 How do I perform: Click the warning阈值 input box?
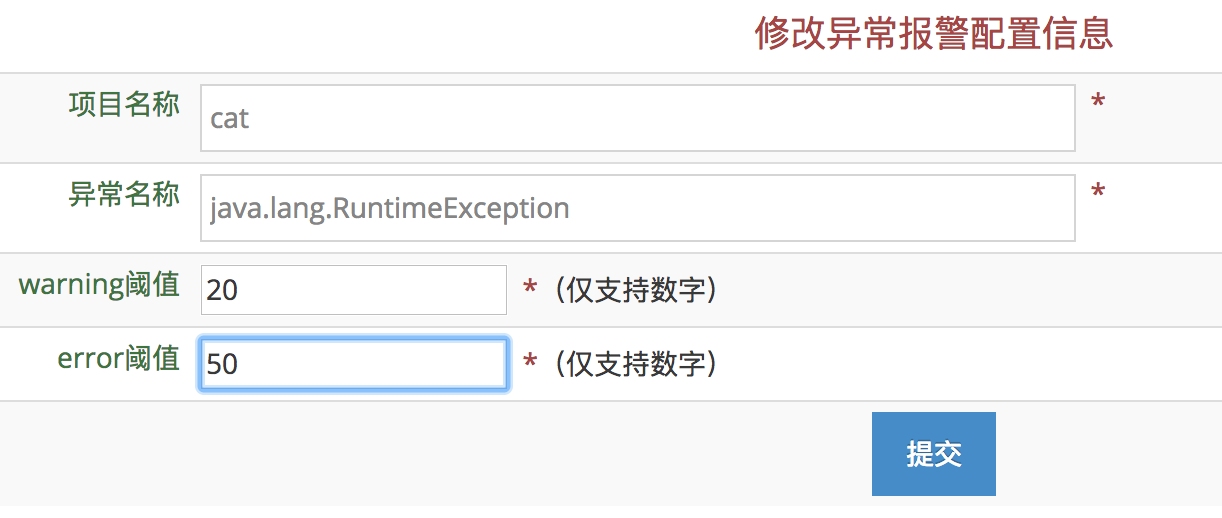click(x=353, y=290)
